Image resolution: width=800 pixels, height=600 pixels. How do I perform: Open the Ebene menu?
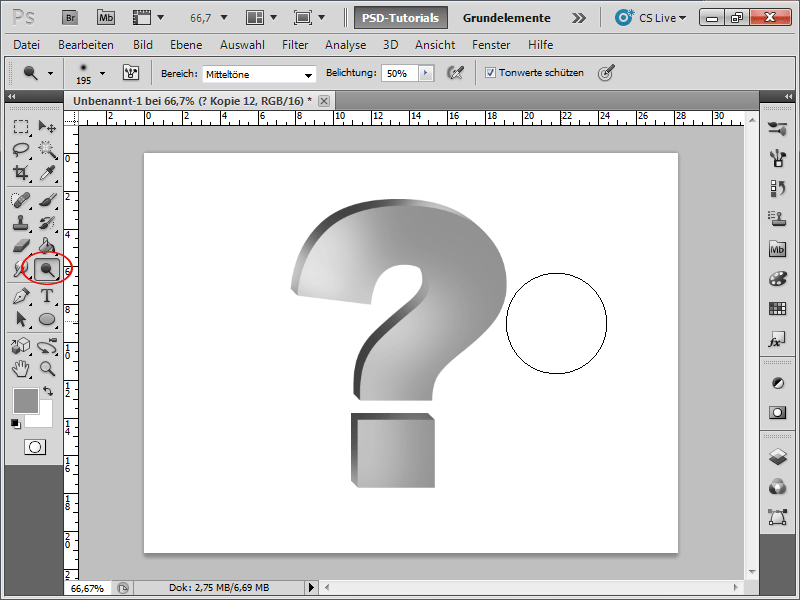[x=186, y=45]
